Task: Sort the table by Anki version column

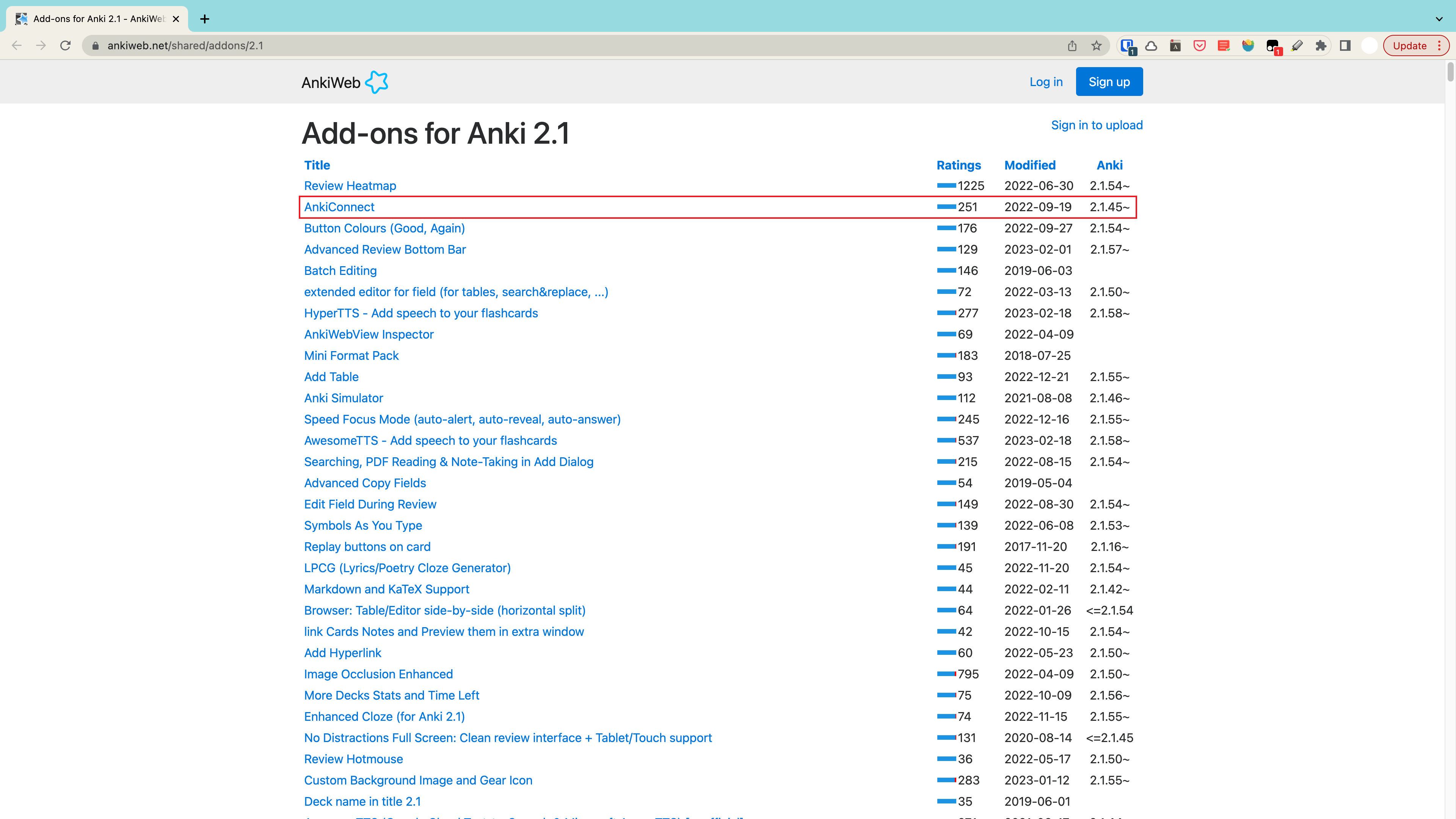Action: click(x=1109, y=165)
